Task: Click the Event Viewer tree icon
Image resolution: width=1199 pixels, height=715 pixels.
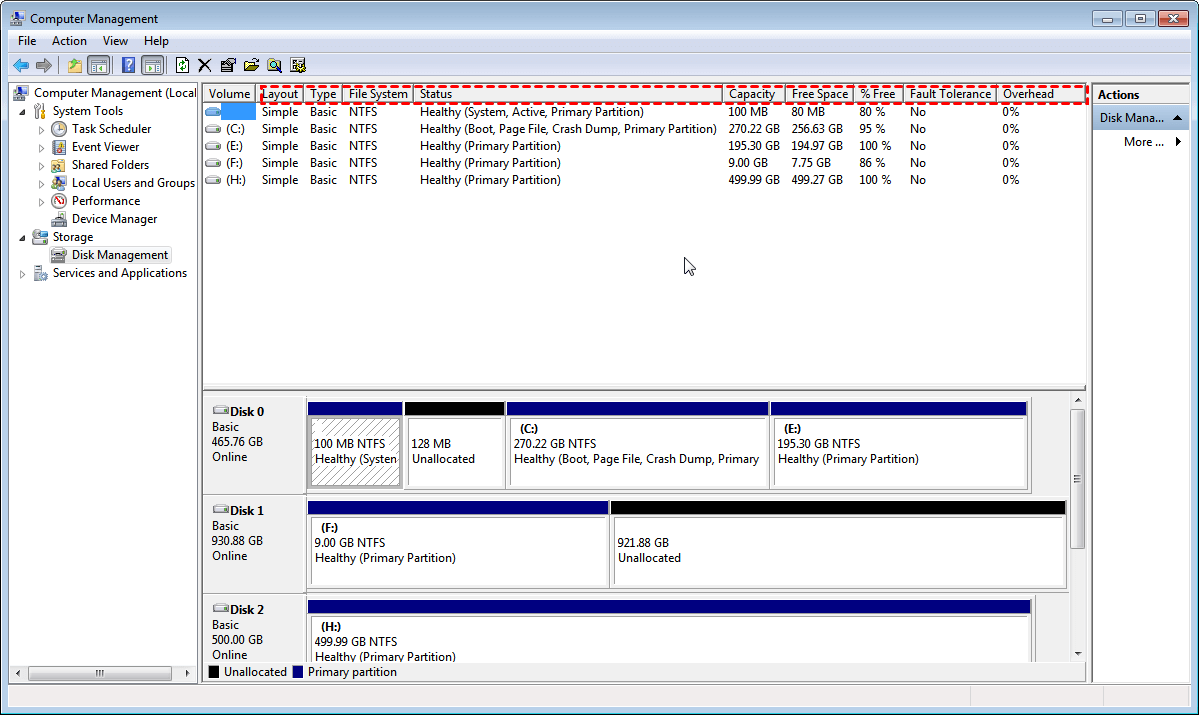Action: 59,147
